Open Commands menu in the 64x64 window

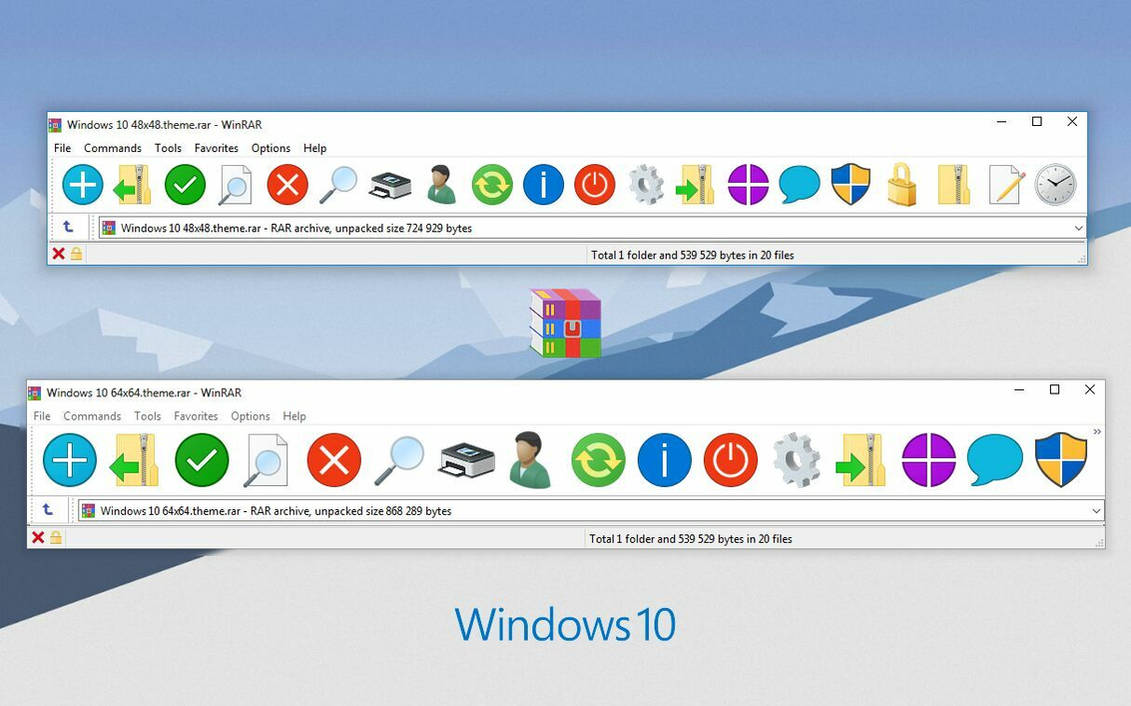[x=92, y=416]
